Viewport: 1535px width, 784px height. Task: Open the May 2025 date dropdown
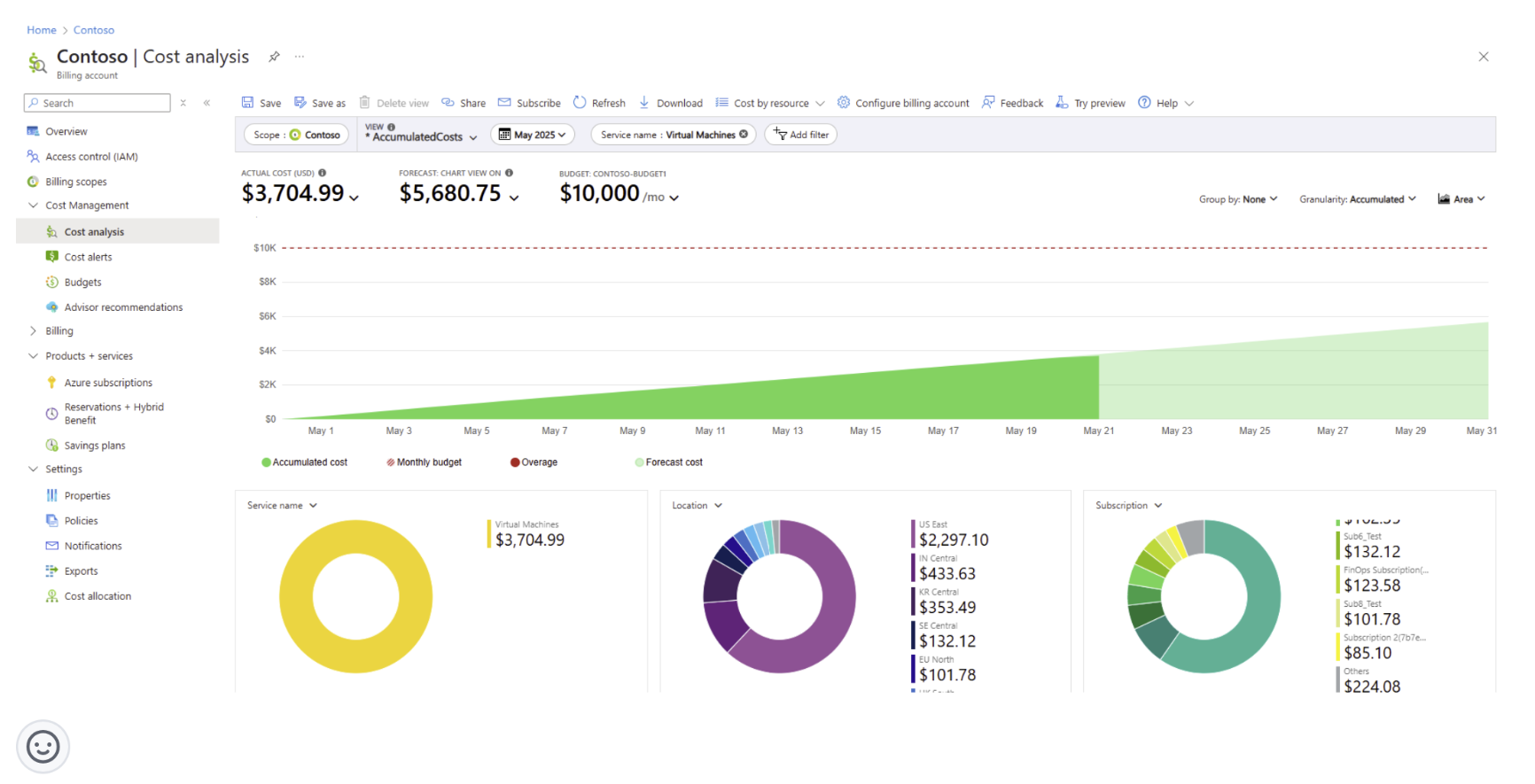[532, 135]
